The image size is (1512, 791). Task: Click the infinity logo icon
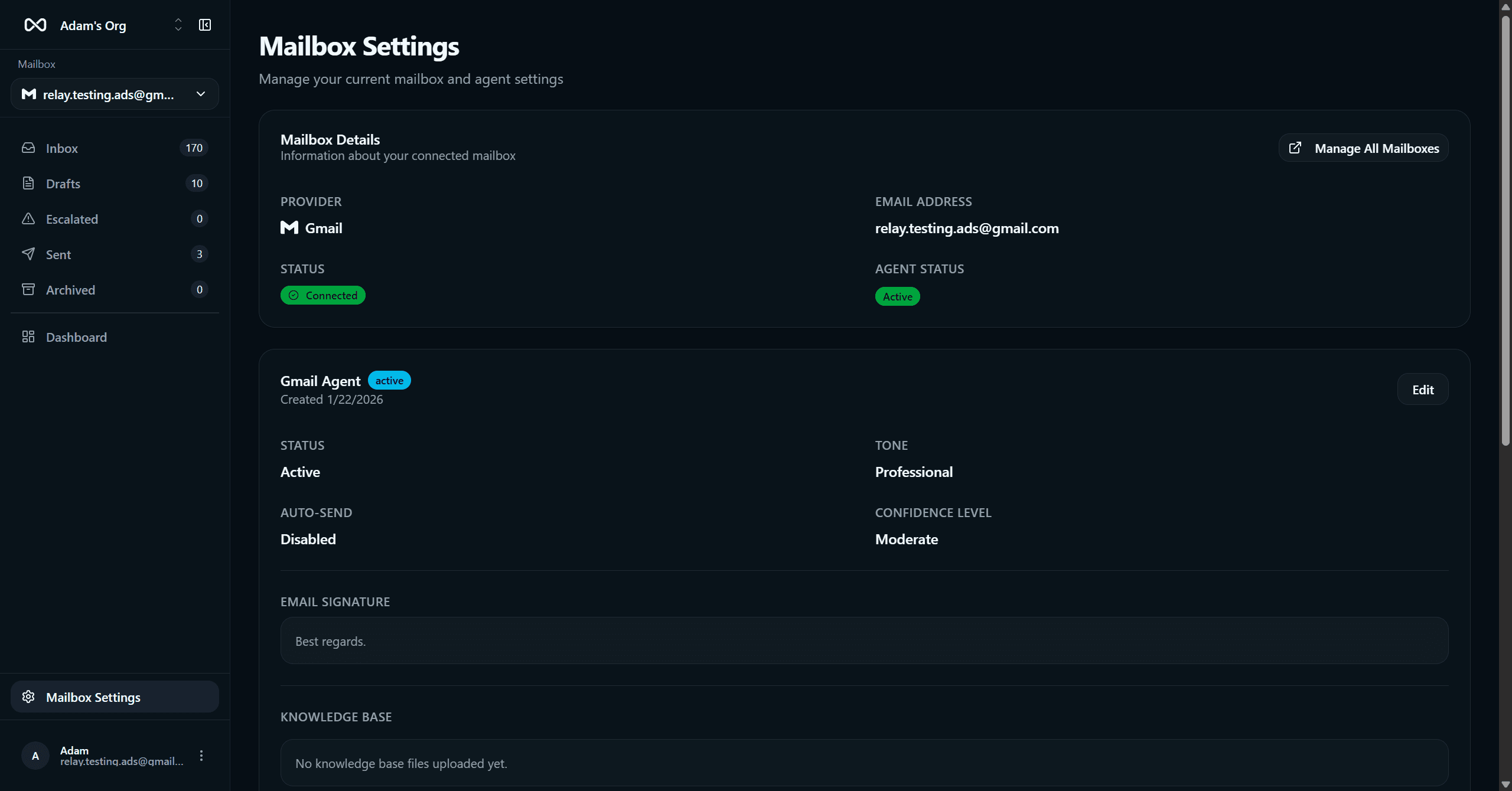(35, 25)
